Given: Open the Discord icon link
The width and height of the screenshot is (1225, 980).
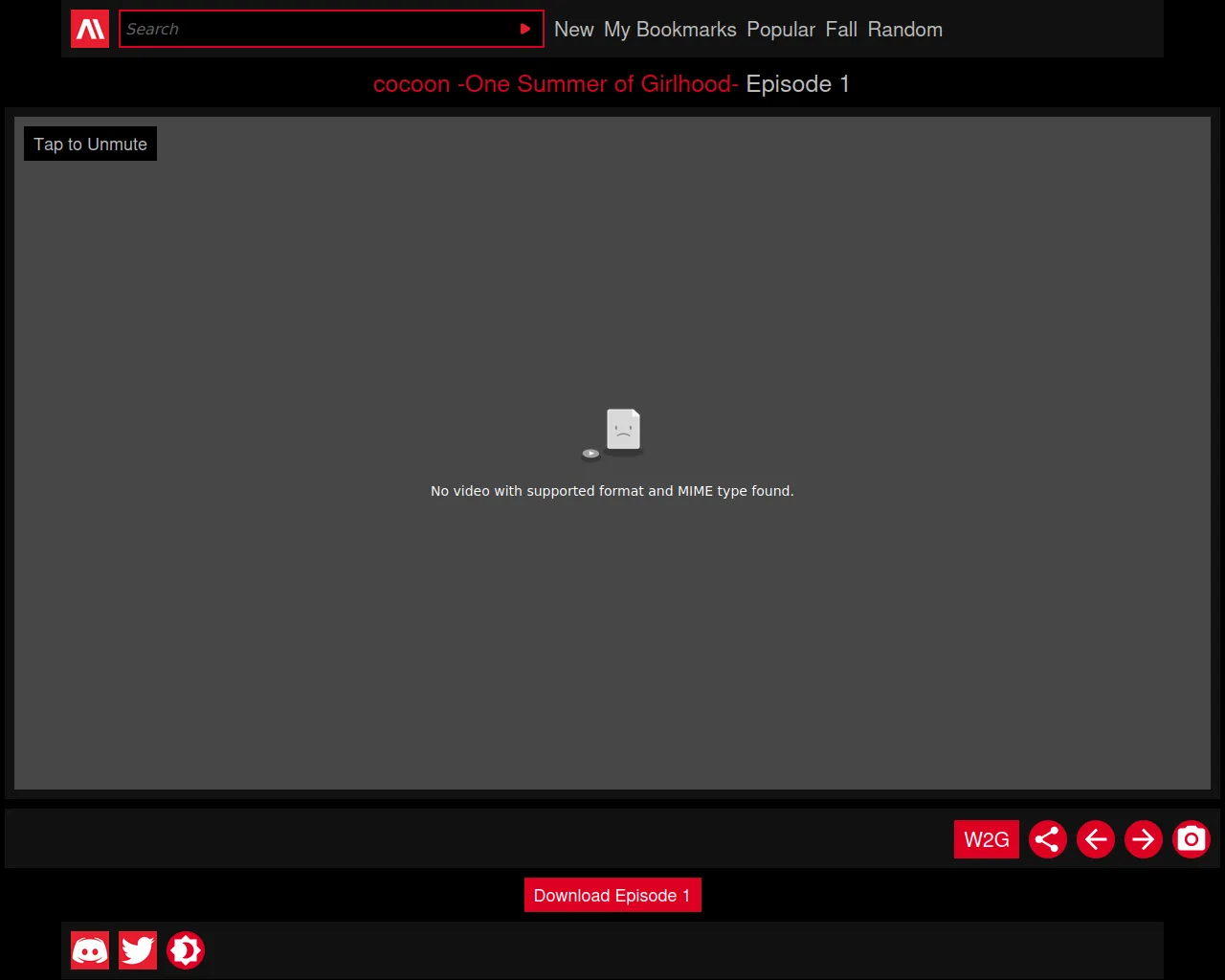Looking at the screenshot, I should coord(90,950).
